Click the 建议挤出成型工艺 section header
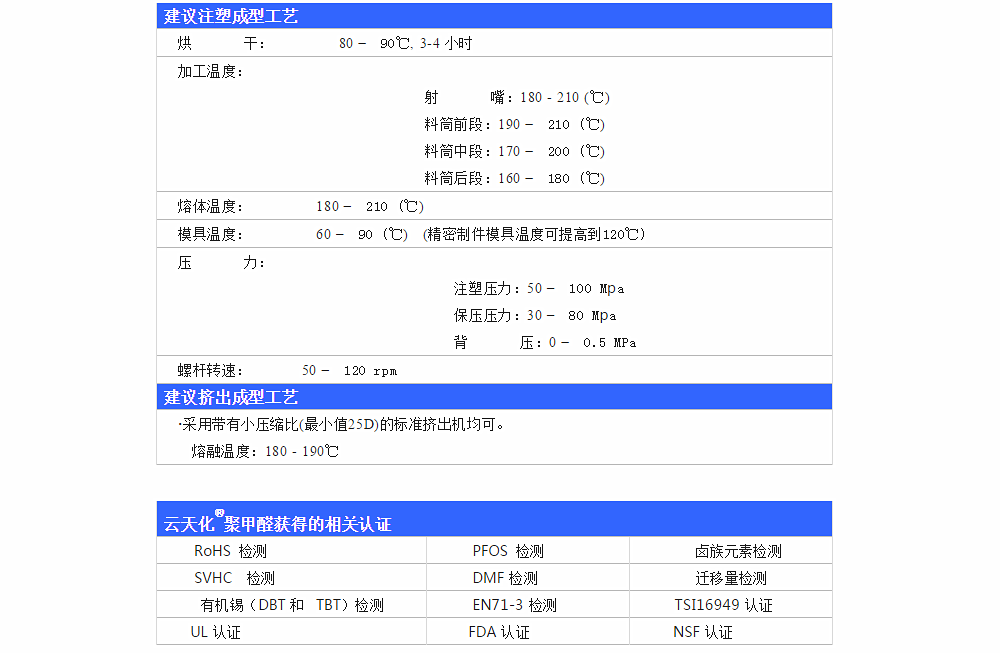 tap(231, 397)
